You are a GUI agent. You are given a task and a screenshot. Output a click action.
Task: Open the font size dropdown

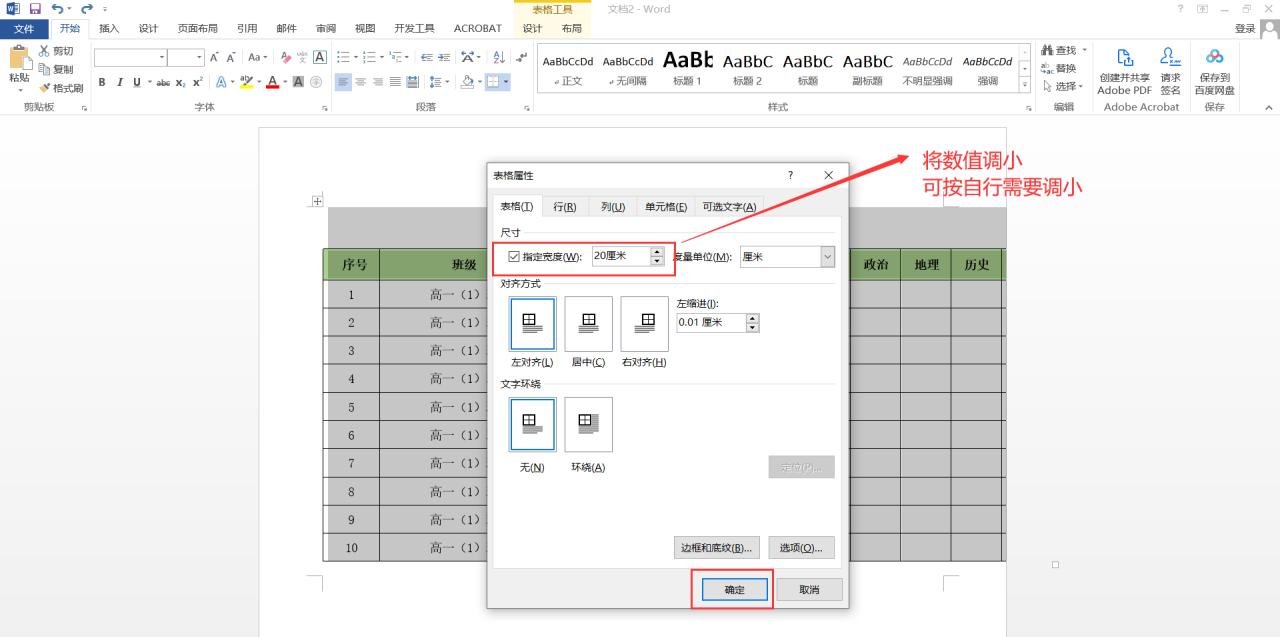click(199, 58)
